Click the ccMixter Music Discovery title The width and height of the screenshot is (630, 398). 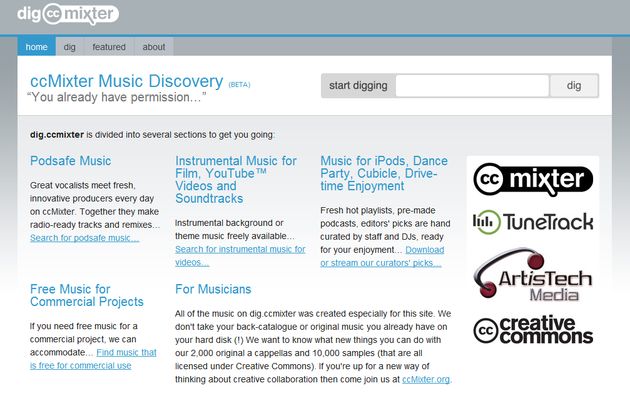point(126,81)
